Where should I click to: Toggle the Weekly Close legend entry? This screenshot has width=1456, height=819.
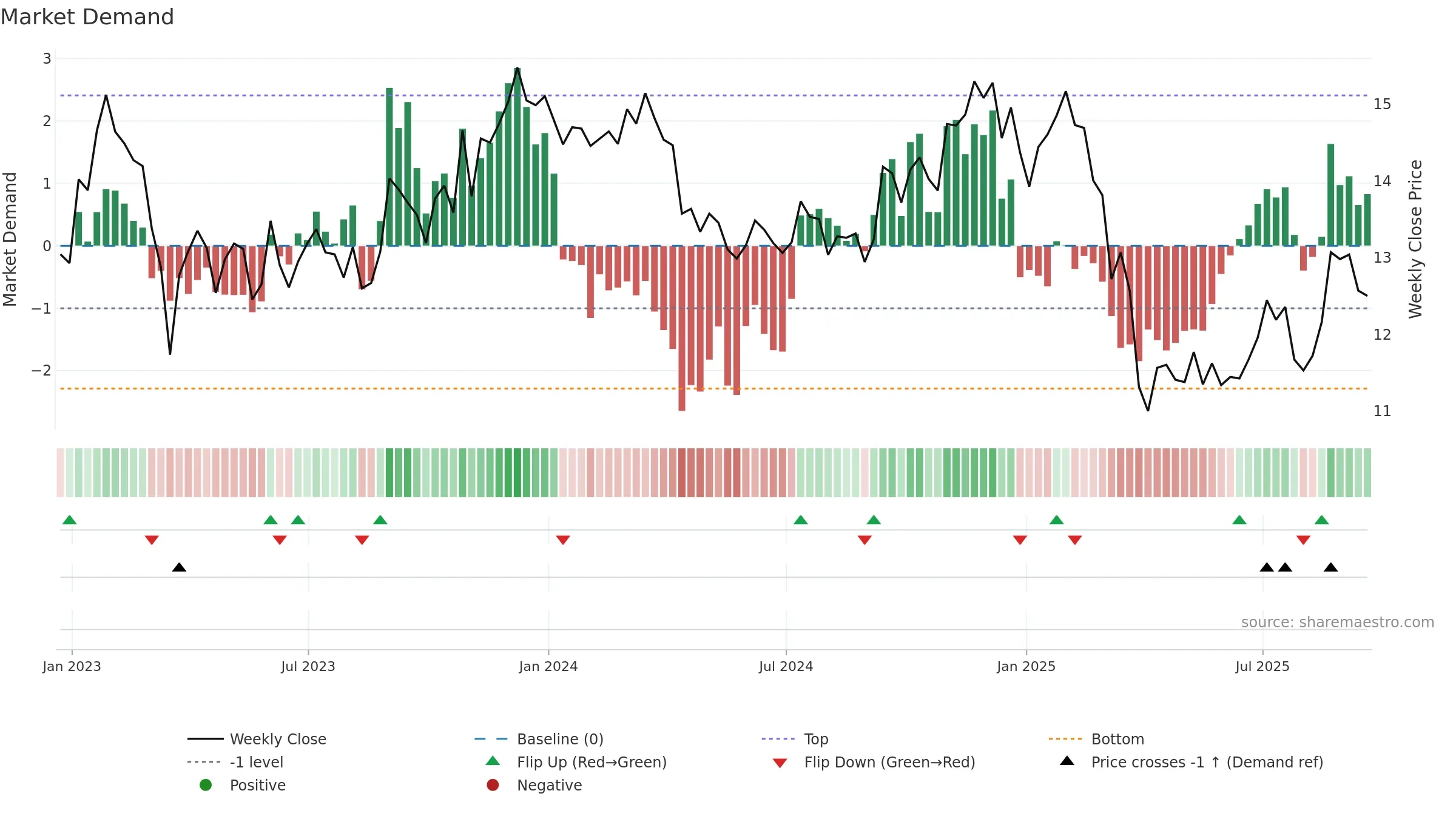click(257, 739)
